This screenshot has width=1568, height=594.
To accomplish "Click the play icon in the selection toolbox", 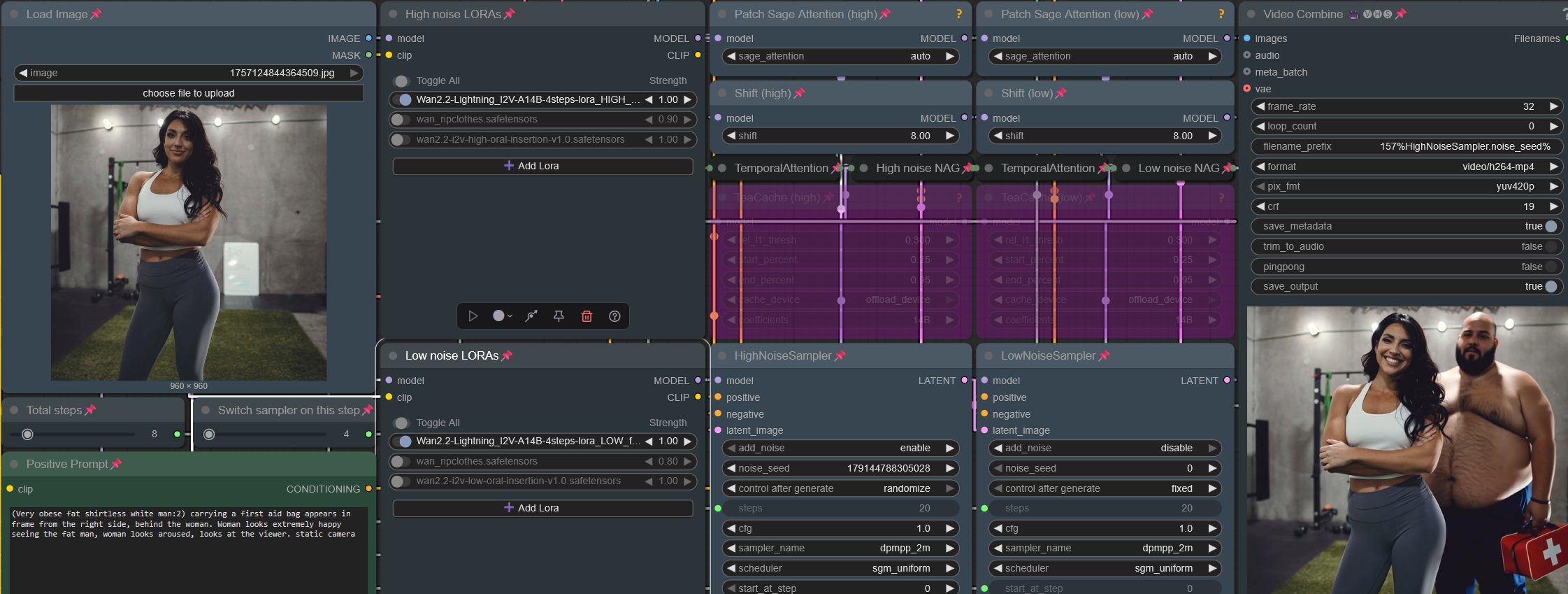I will point(473,316).
